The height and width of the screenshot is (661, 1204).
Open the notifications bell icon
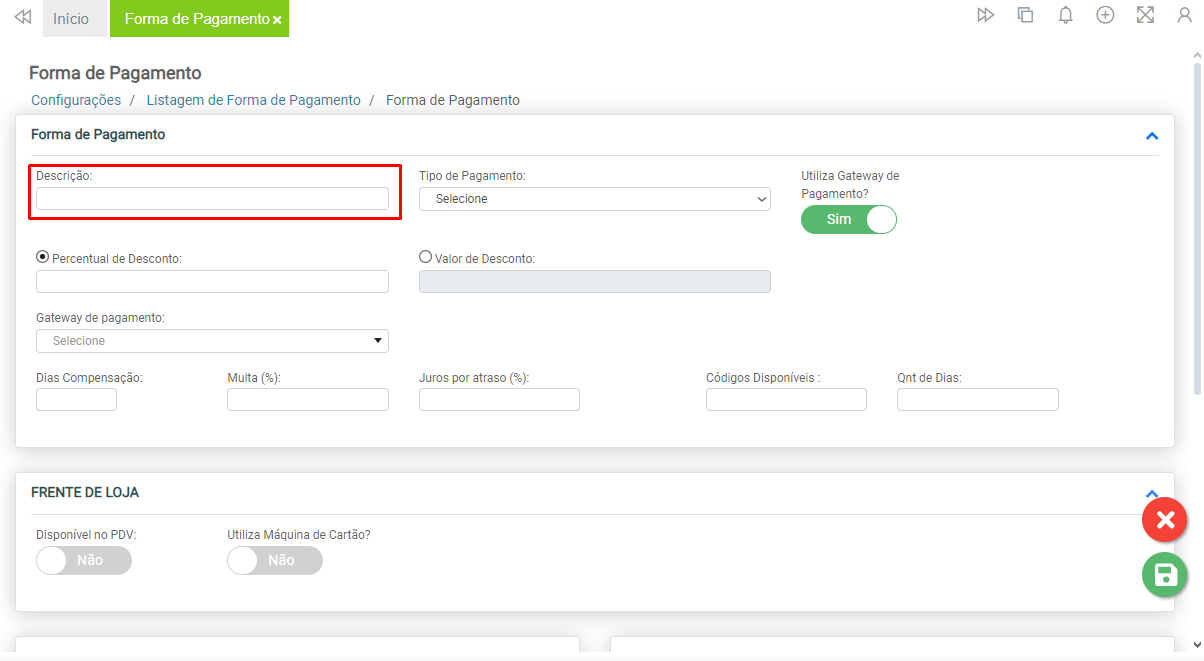point(1065,15)
